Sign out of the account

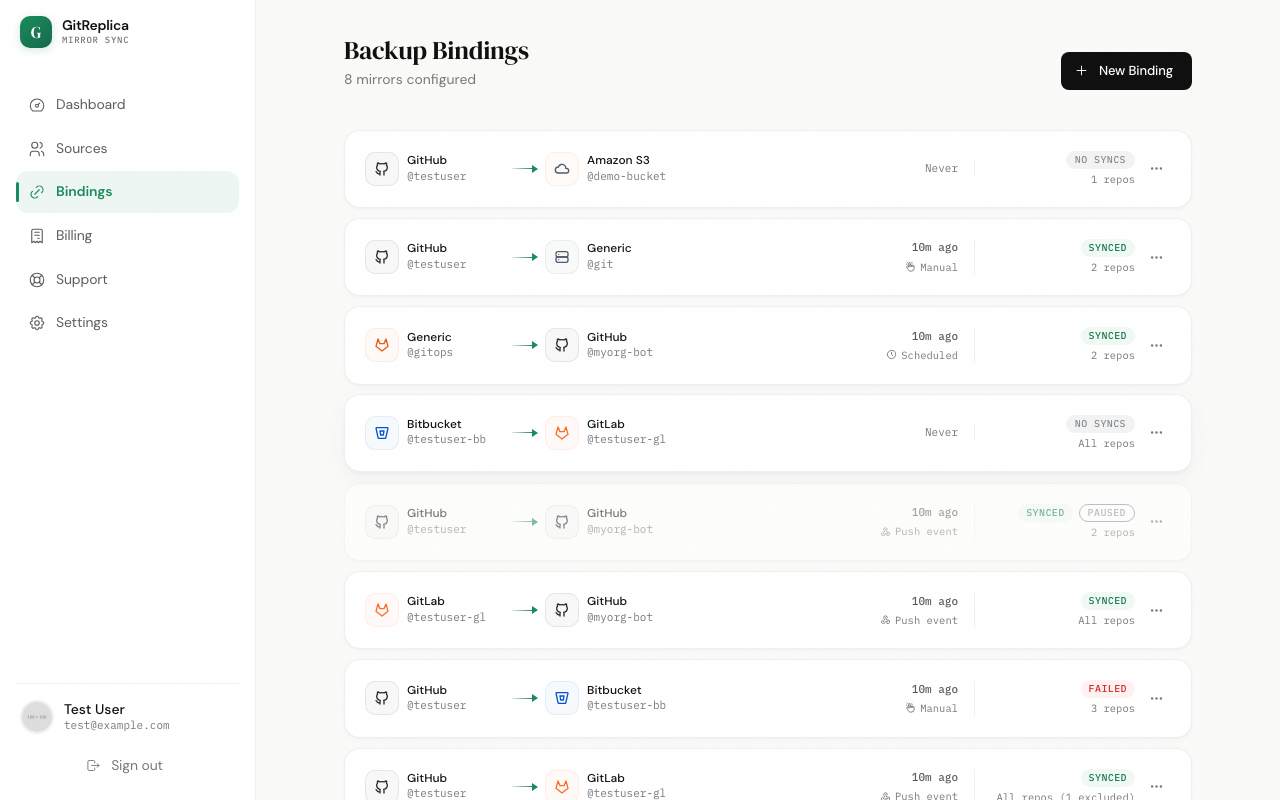point(125,765)
